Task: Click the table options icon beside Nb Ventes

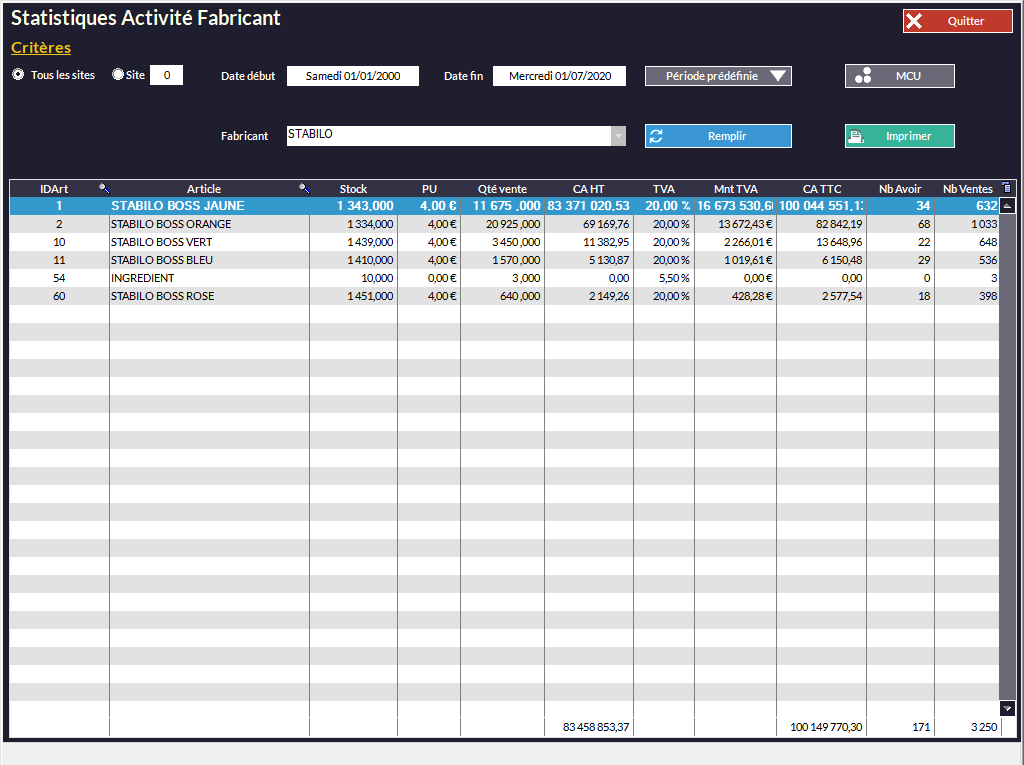Action: 1006,188
